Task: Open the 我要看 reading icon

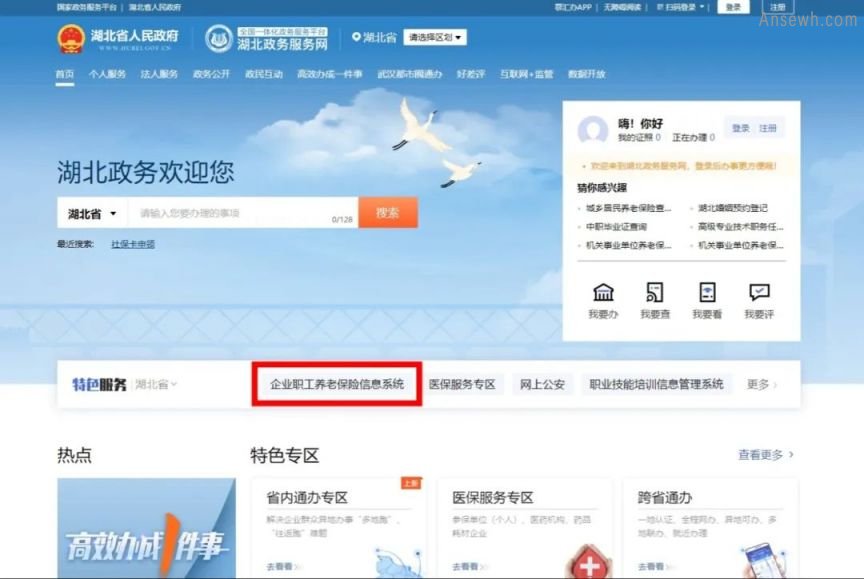Action: tap(706, 293)
